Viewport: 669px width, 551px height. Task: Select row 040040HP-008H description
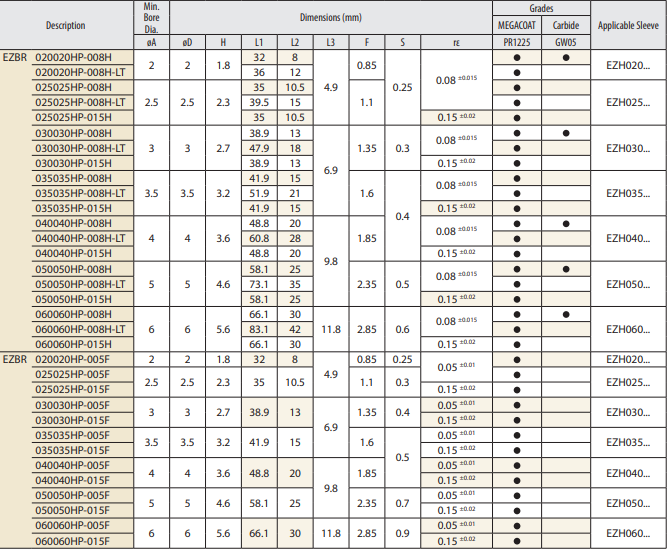tap(73, 223)
